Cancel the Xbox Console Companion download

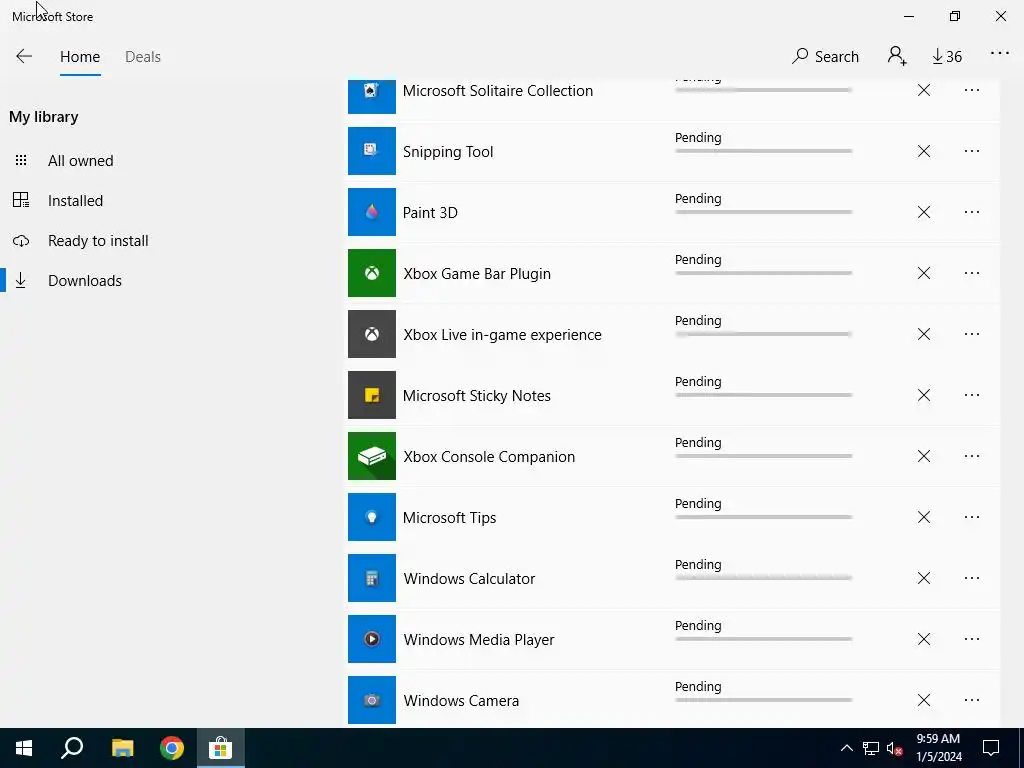coord(923,456)
